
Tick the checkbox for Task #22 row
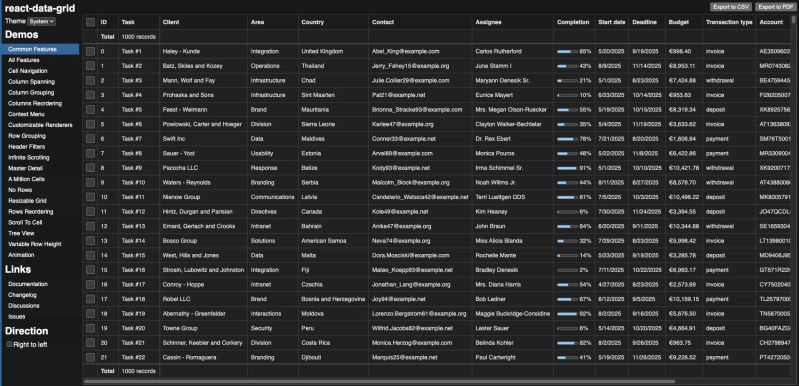[90, 357]
